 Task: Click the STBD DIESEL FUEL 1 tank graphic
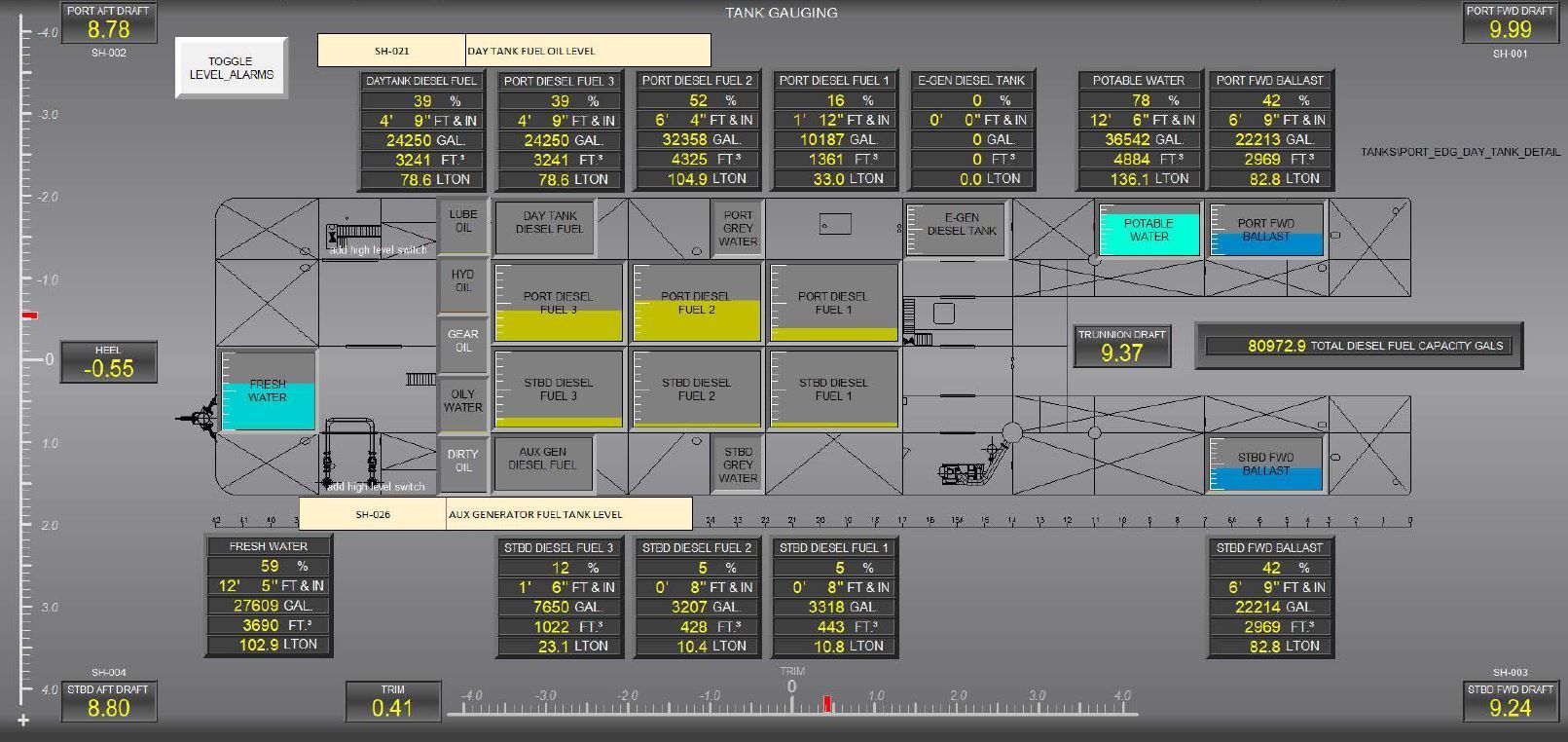[834, 390]
